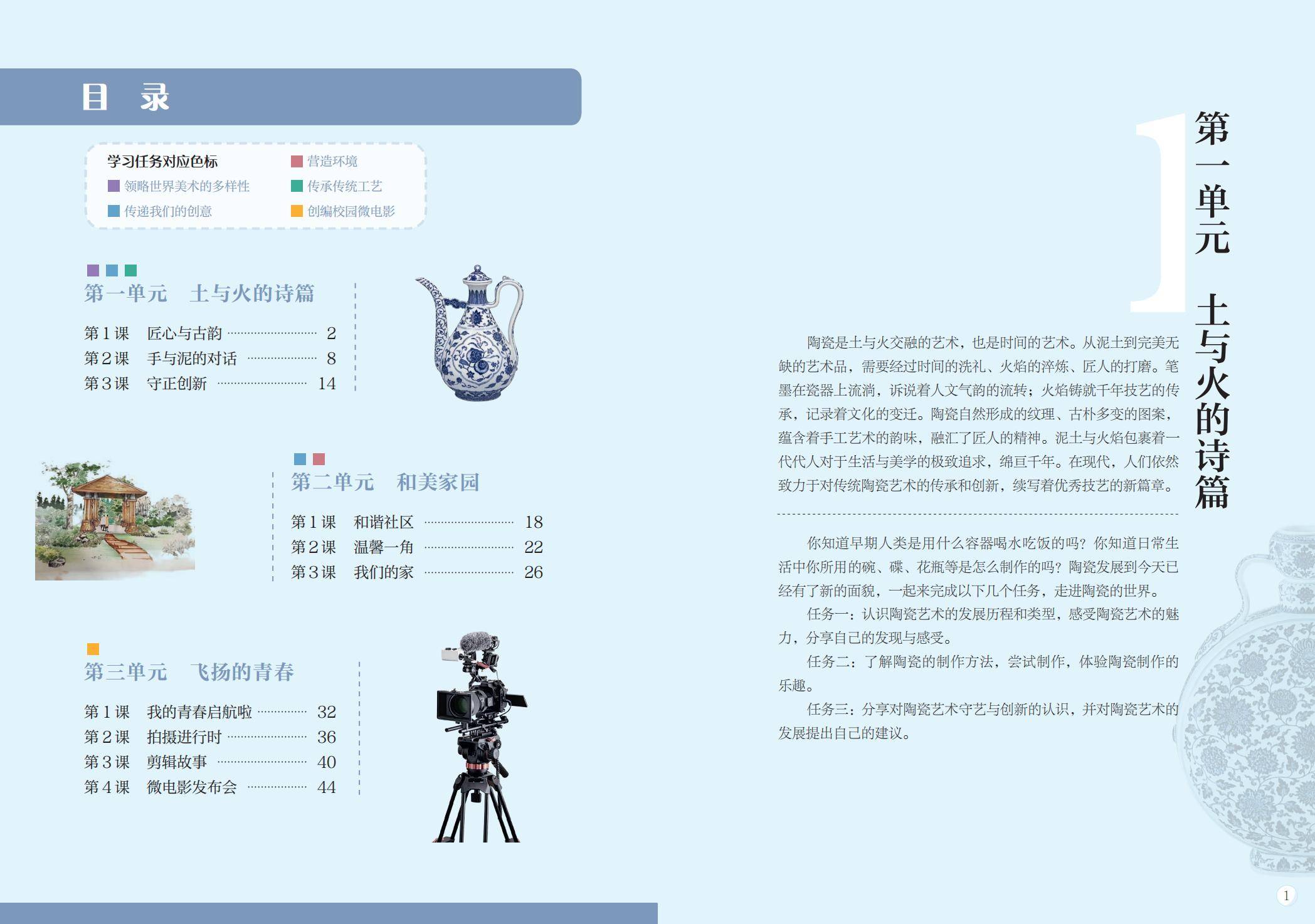The image size is (1315, 924).
Task: Click the pink 营造环境 legend swatch
Action: [297, 161]
